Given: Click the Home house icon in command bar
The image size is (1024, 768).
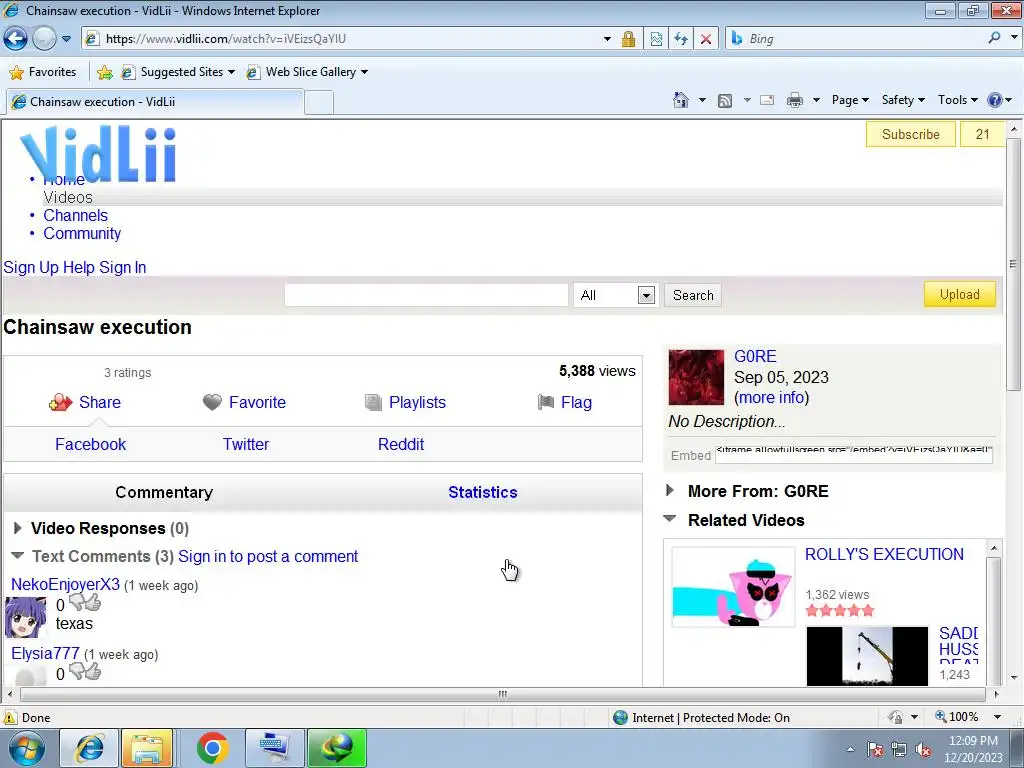Looking at the screenshot, I should coord(680,100).
